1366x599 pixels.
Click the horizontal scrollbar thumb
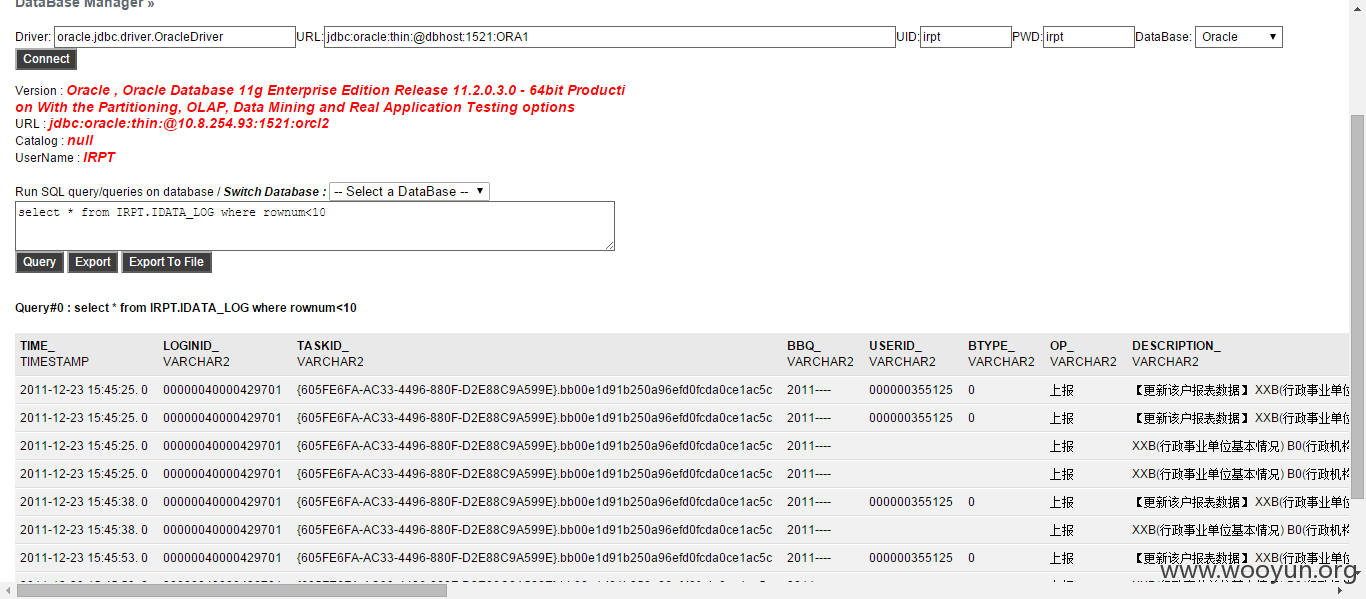pyautogui.click(x=232, y=591)
